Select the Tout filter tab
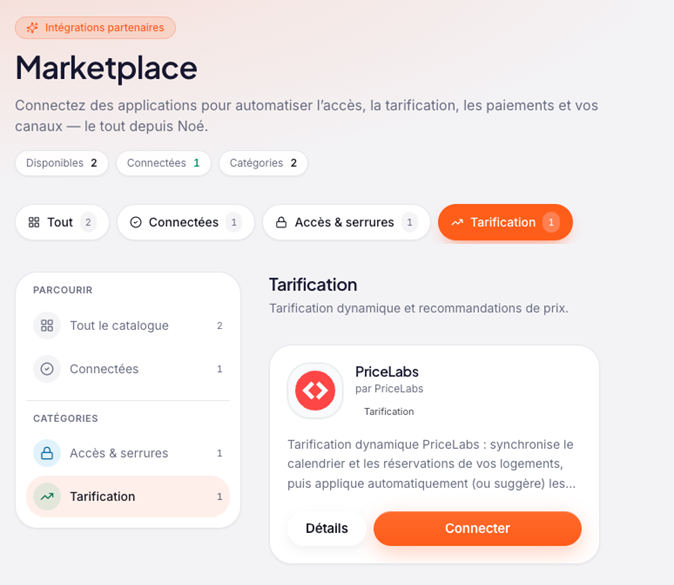The width and height of the screenshot is (674, 585). point(62,222)
